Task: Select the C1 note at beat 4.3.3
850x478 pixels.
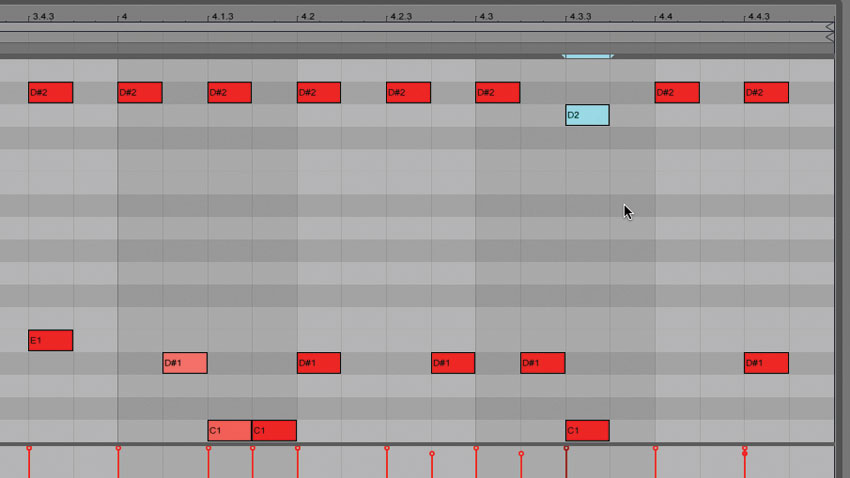Action: tap(587, 430)
